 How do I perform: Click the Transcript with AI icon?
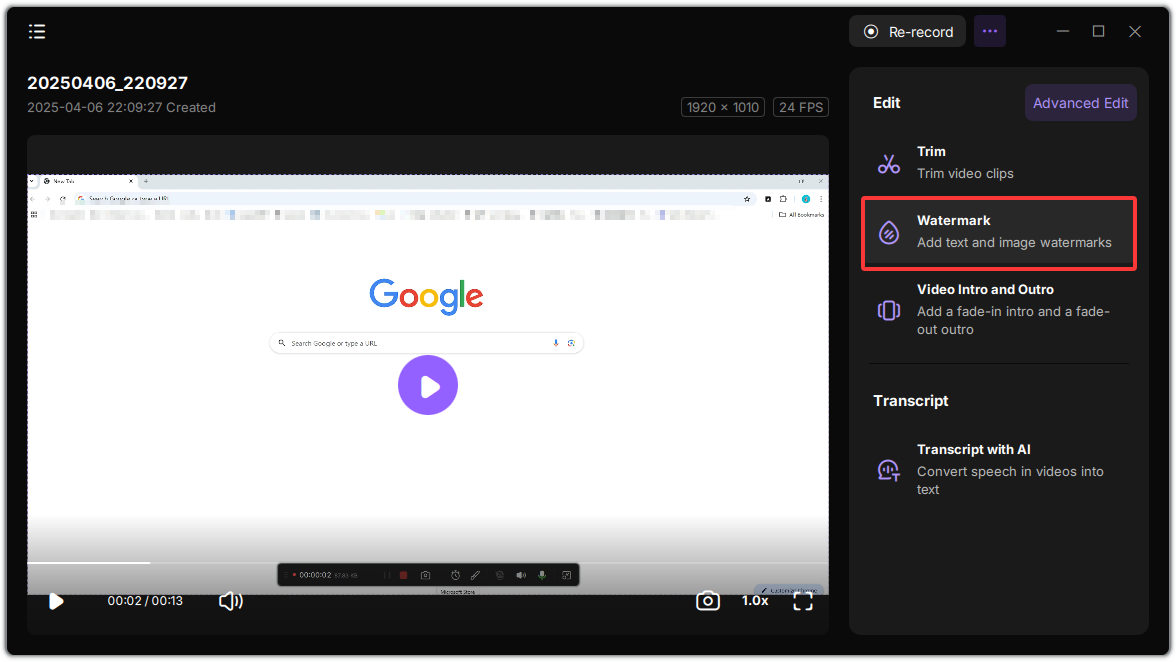pyautogui.click(x=889, y=470)
